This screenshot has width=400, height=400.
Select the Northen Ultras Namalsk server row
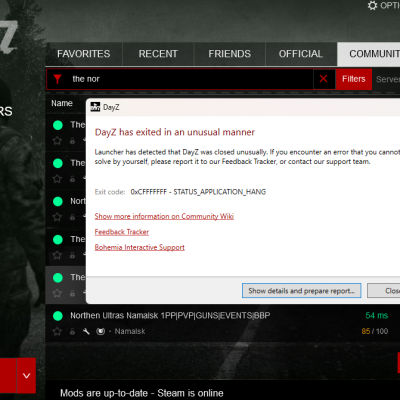pos(222,323)
